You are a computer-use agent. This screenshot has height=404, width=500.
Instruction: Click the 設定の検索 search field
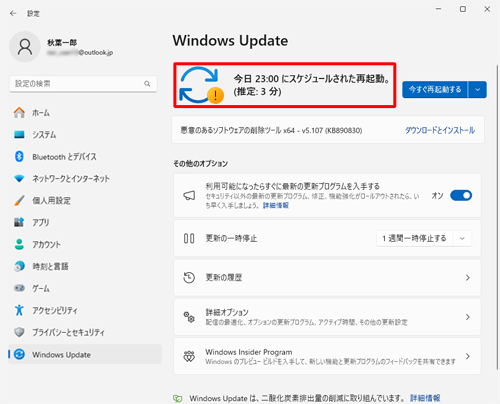pyautogui.click(x=83, y=84)
